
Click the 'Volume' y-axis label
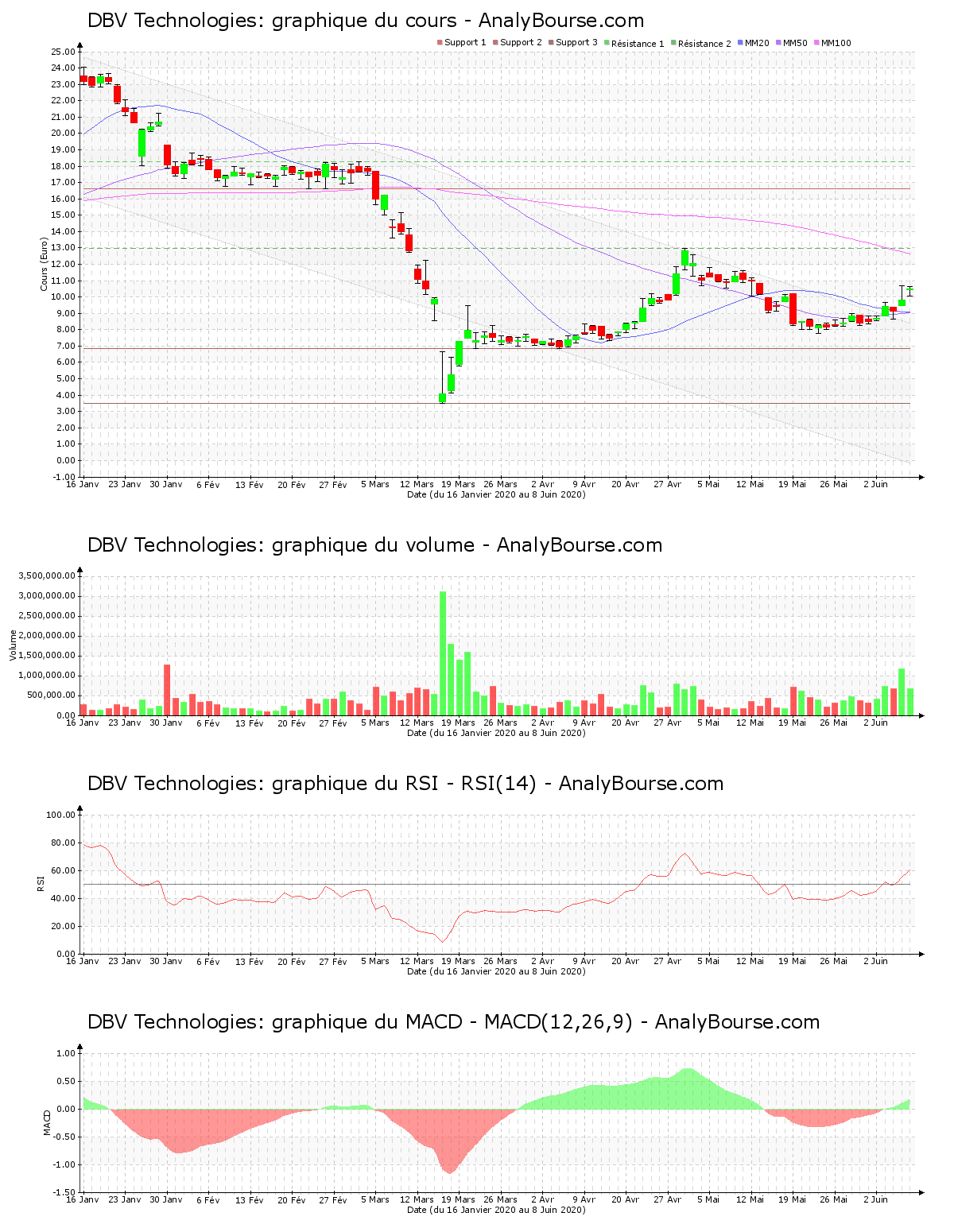[x=13, y=645]
